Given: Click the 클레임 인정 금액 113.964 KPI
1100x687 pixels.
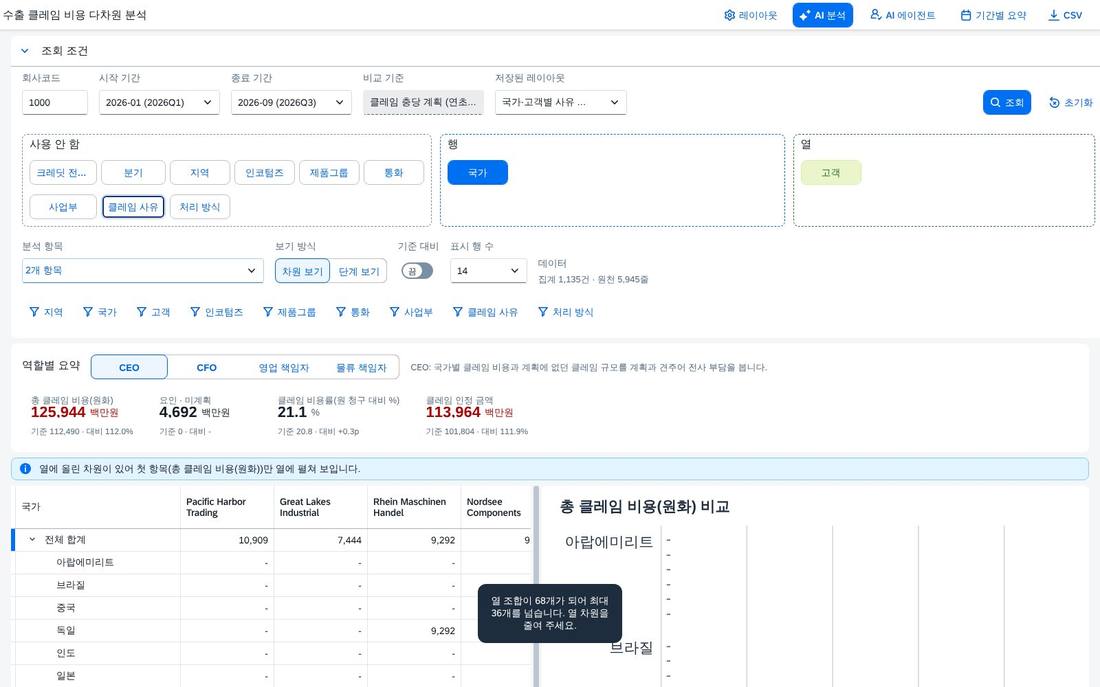Looking at the screenshot, I should 476,415.
